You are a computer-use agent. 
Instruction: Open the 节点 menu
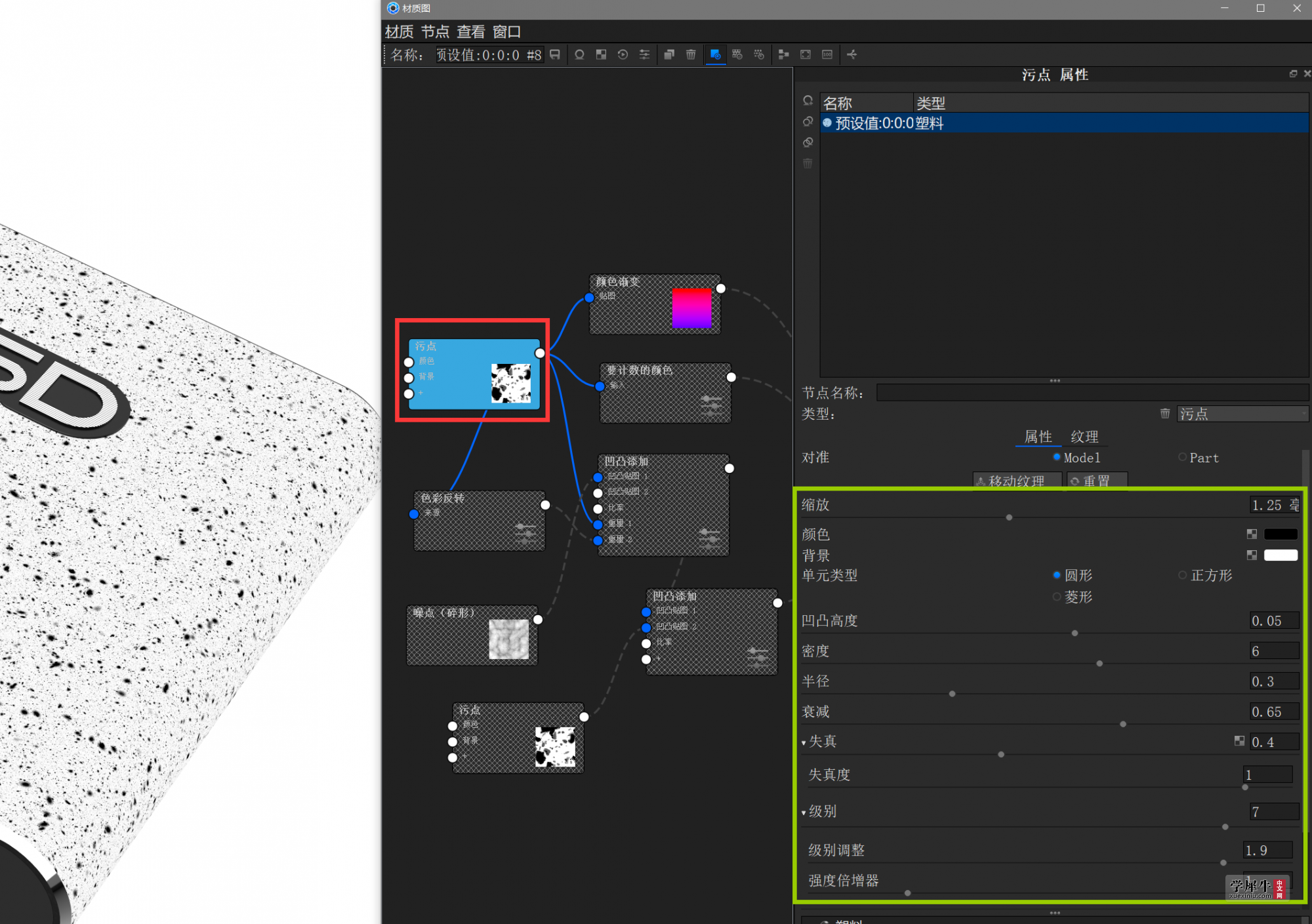coord(435,31)
